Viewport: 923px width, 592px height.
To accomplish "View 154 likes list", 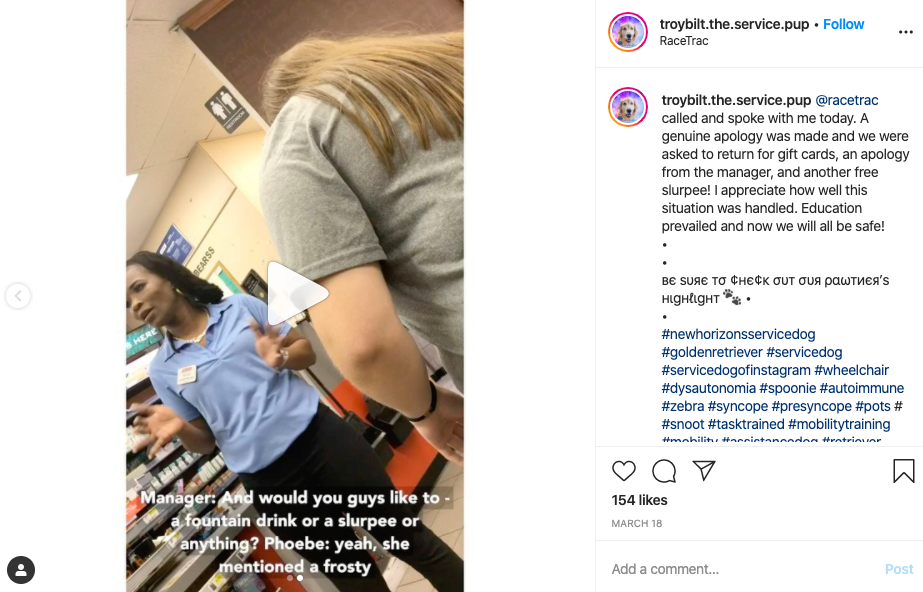I will (x=639, y=500).
